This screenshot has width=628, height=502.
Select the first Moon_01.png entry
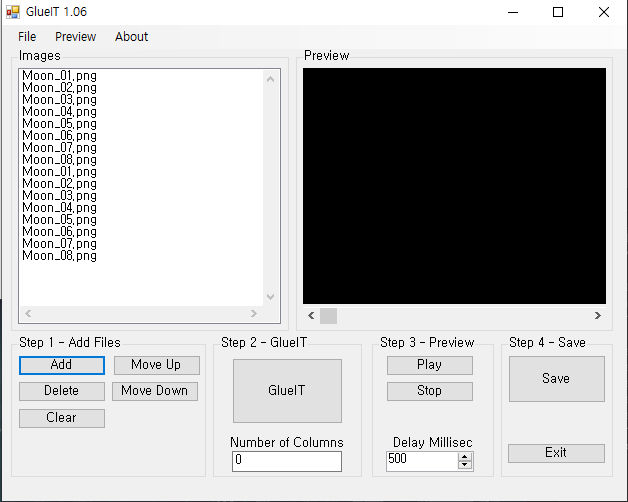coord(60,76)
